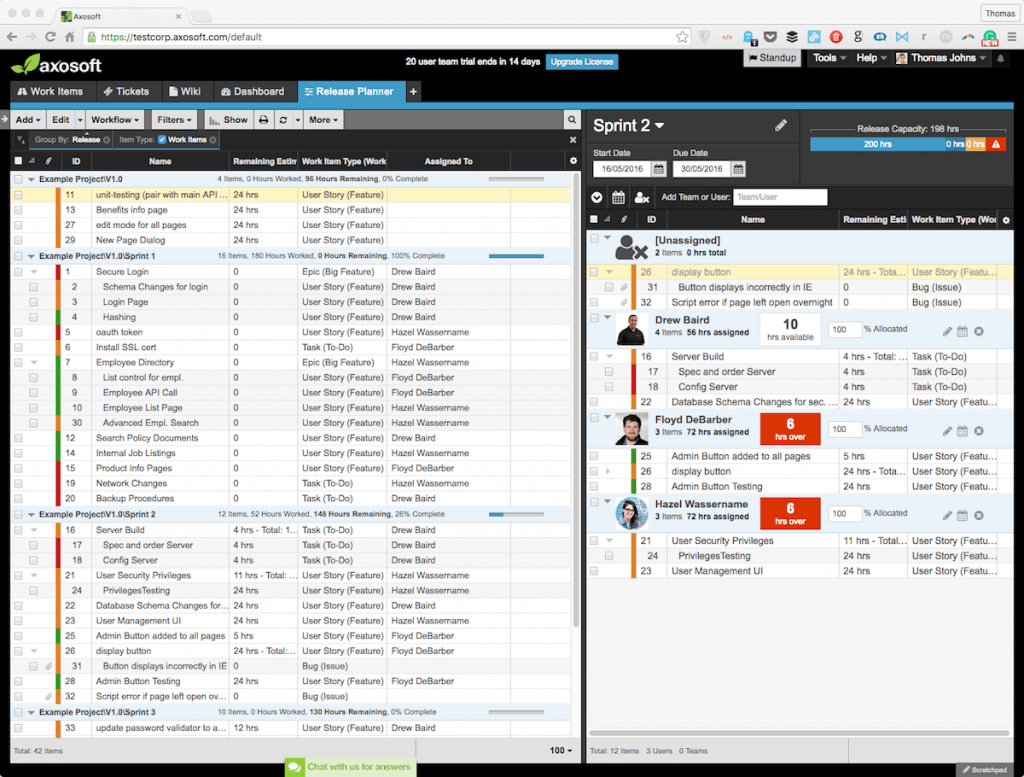The width and height of the screenshot is (1024, 777).
Task: Click the Refresh icon next to Print
Action: coord(282,119)
